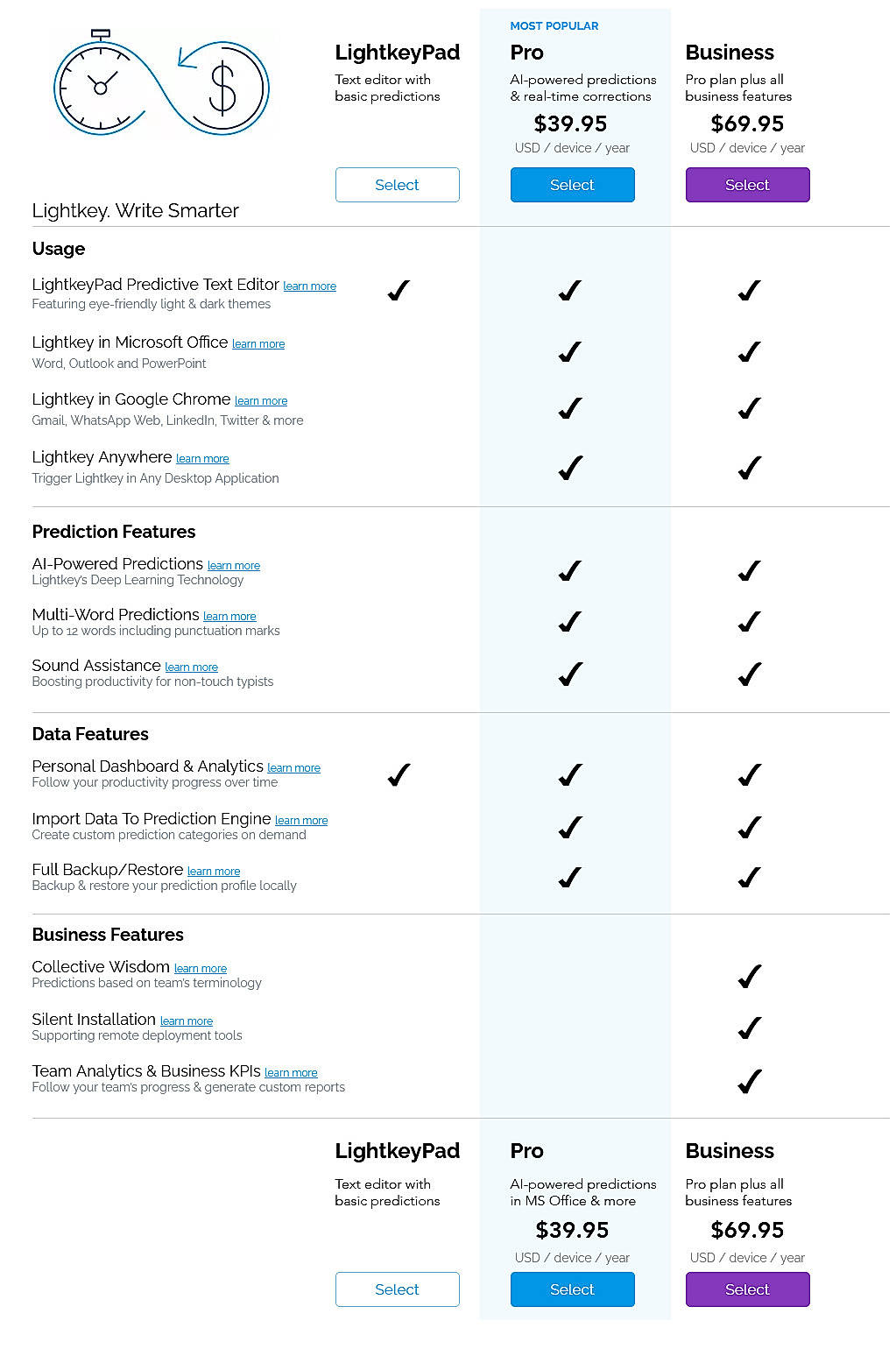This screenshot has height=1349, width=896.
Task: Select the LightkeyPad plan
Action: point(397,185)
